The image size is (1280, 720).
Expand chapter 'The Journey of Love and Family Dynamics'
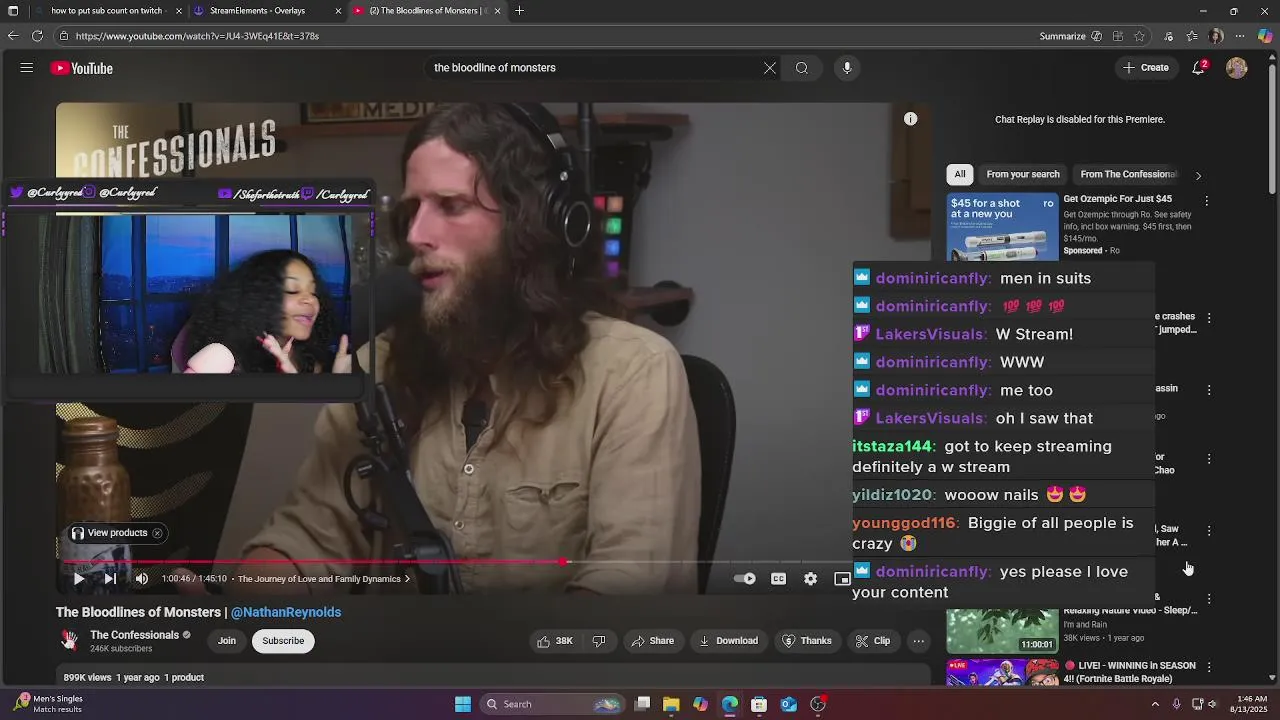point(324,579)
